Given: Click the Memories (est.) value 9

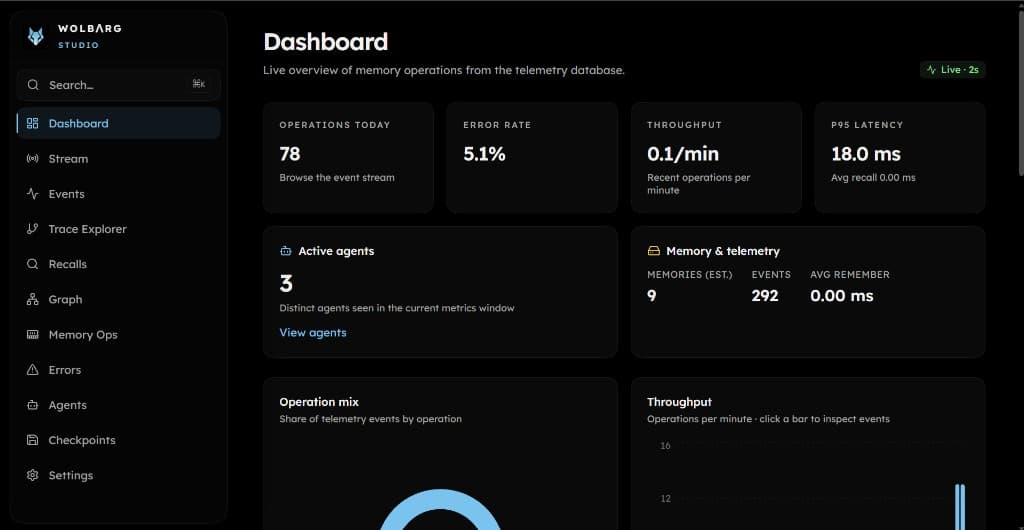Looking at the screenshot, I should [651, 296].
